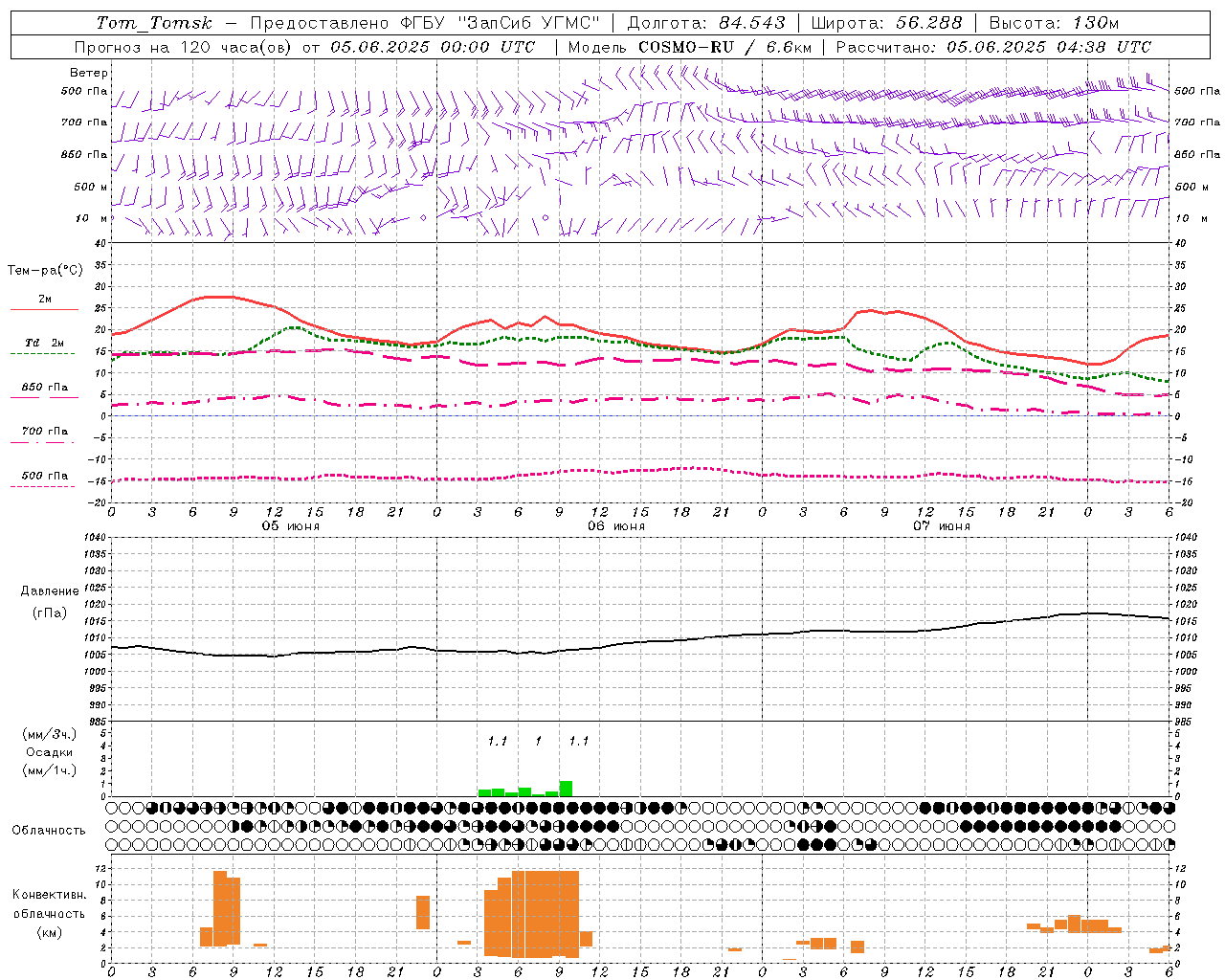
Task: Click the Модель COSMO-RU / 6.6км label
Action: coord(690,47)
